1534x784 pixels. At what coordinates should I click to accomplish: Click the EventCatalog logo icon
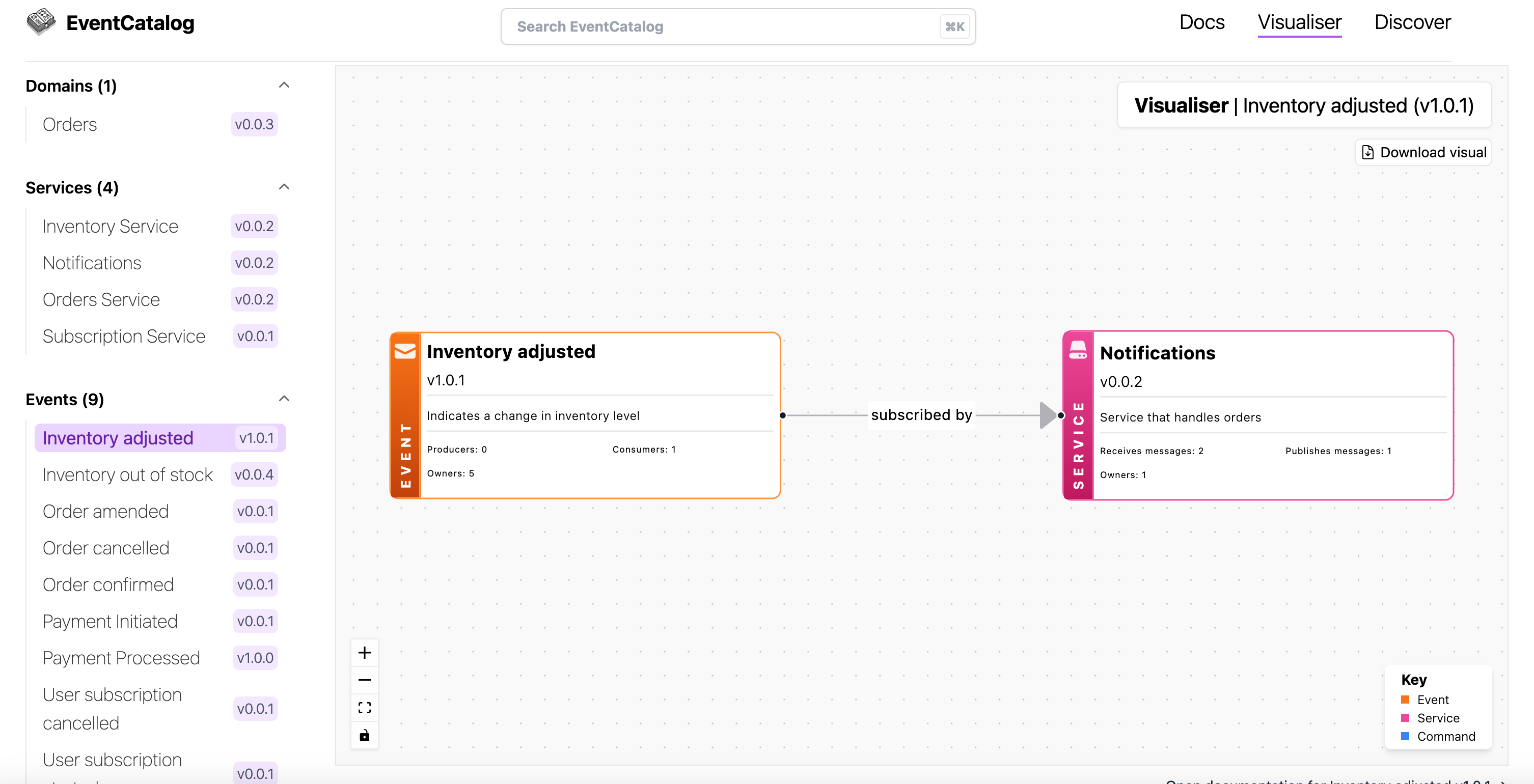point(41,22)
